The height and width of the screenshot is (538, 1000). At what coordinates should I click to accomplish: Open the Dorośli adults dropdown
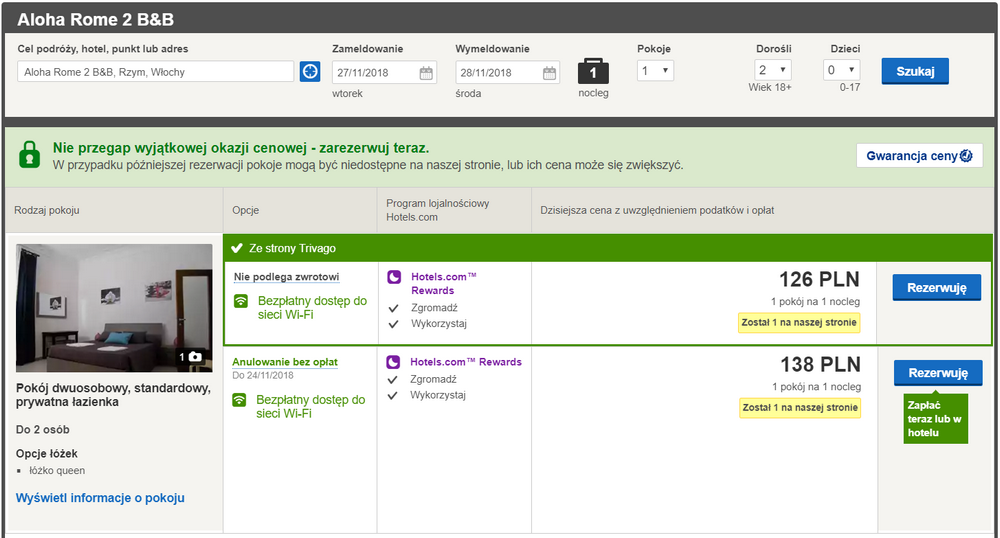click(x=772, y=70)
